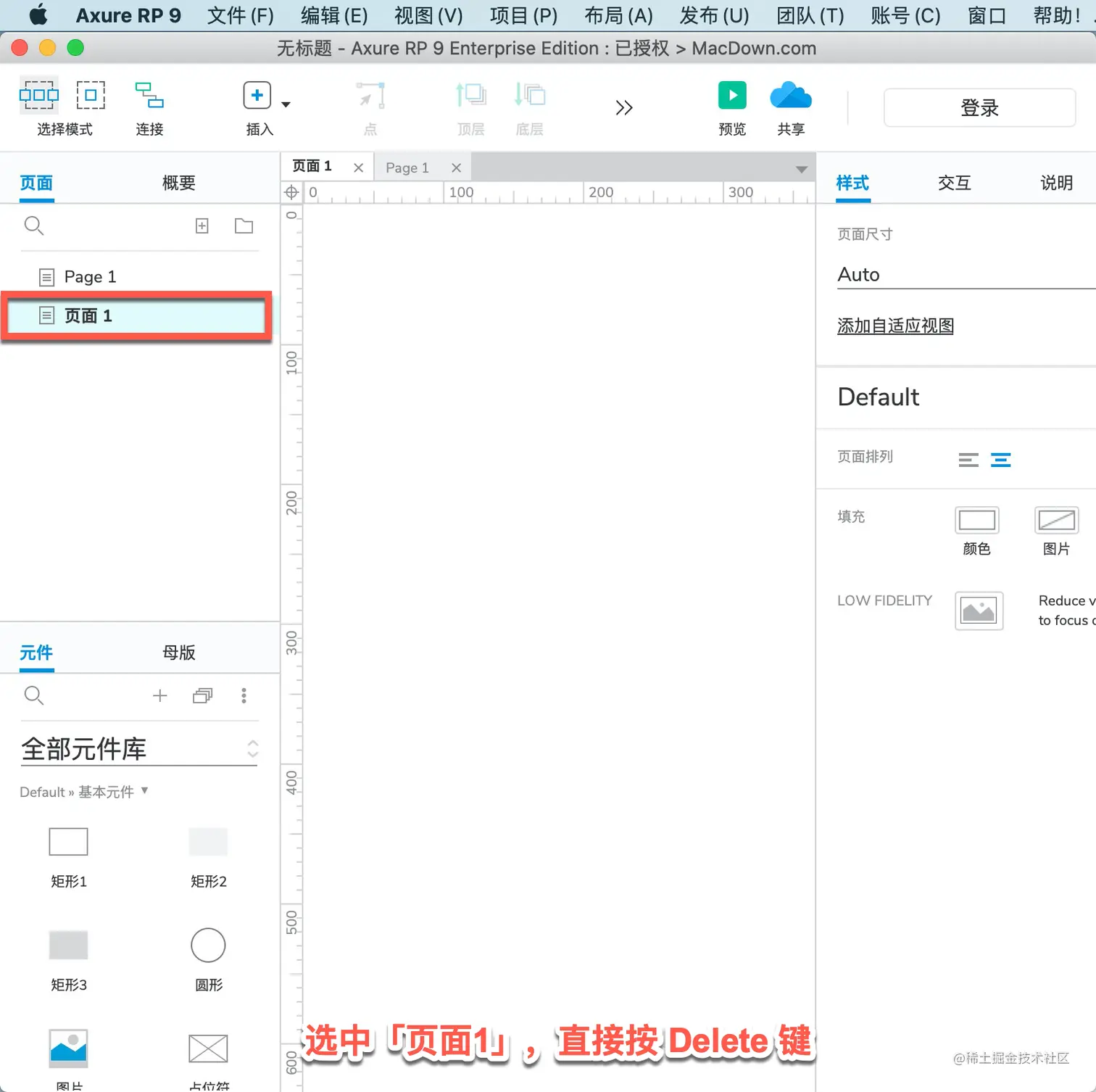
Task: Select the 矩形3 rectangle widget
Action: pyautogui.click(x=68, y=945)
